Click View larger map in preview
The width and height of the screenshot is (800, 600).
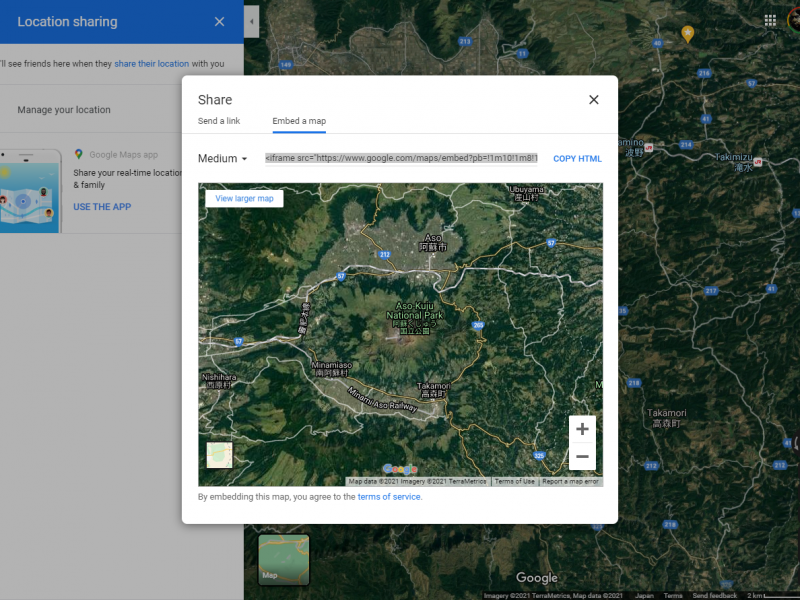(x=244, y=198)
